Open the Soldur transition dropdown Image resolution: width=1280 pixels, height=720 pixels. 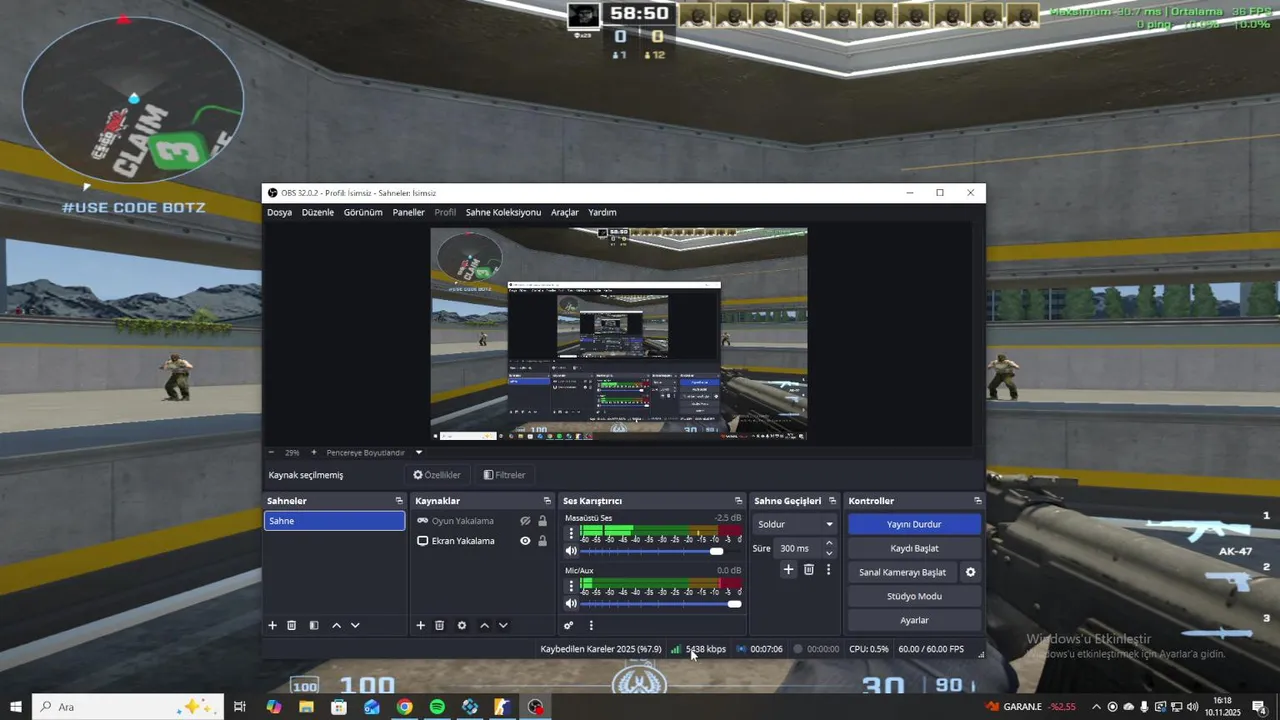(x=795, y=524)
